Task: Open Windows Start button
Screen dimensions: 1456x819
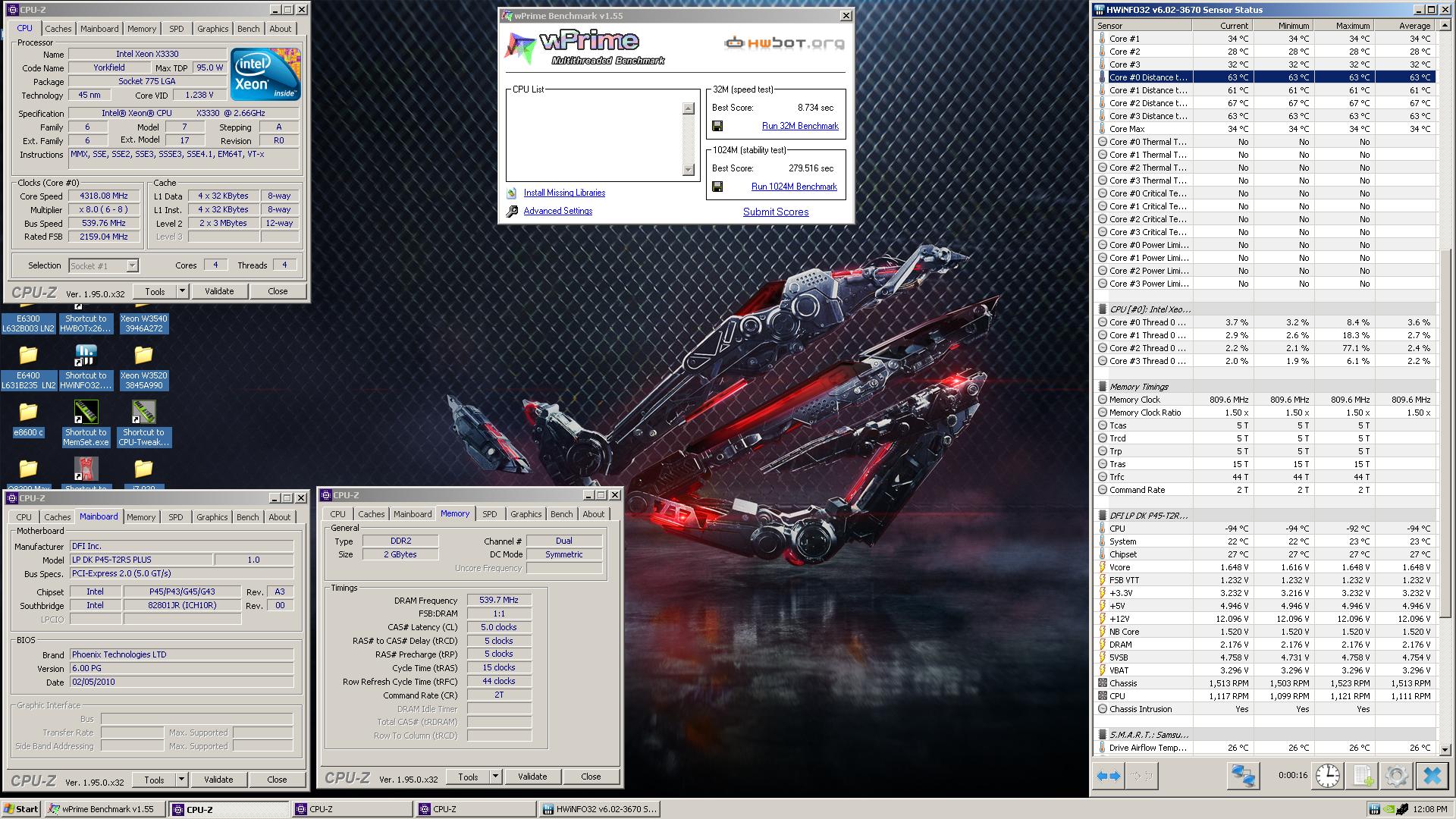Action: tap(20, 809)
